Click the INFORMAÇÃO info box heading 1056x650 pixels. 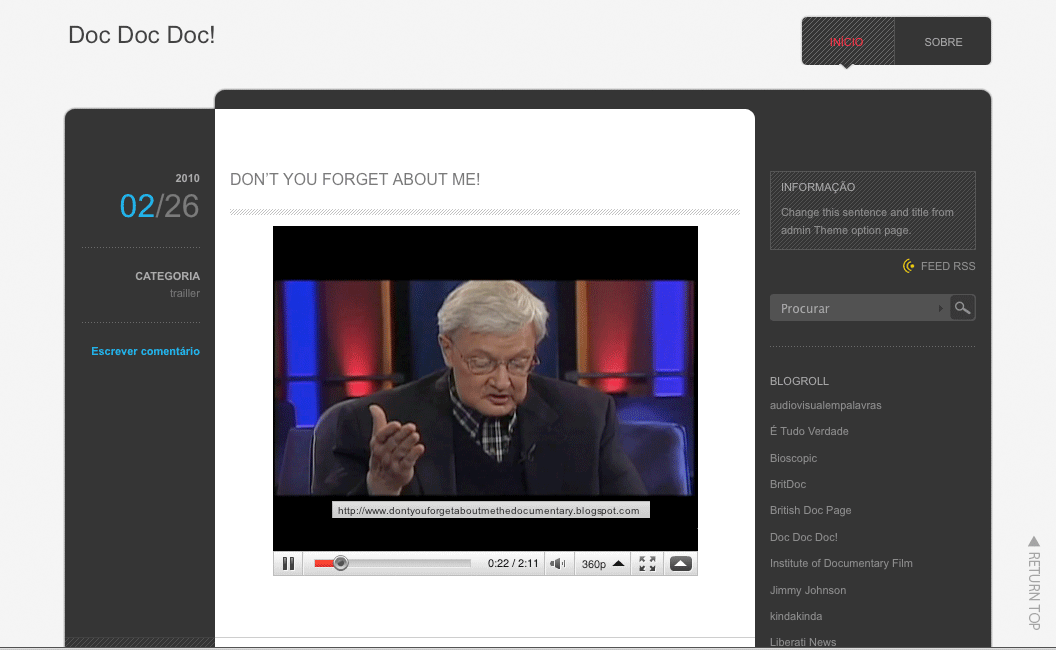(818, 187)
